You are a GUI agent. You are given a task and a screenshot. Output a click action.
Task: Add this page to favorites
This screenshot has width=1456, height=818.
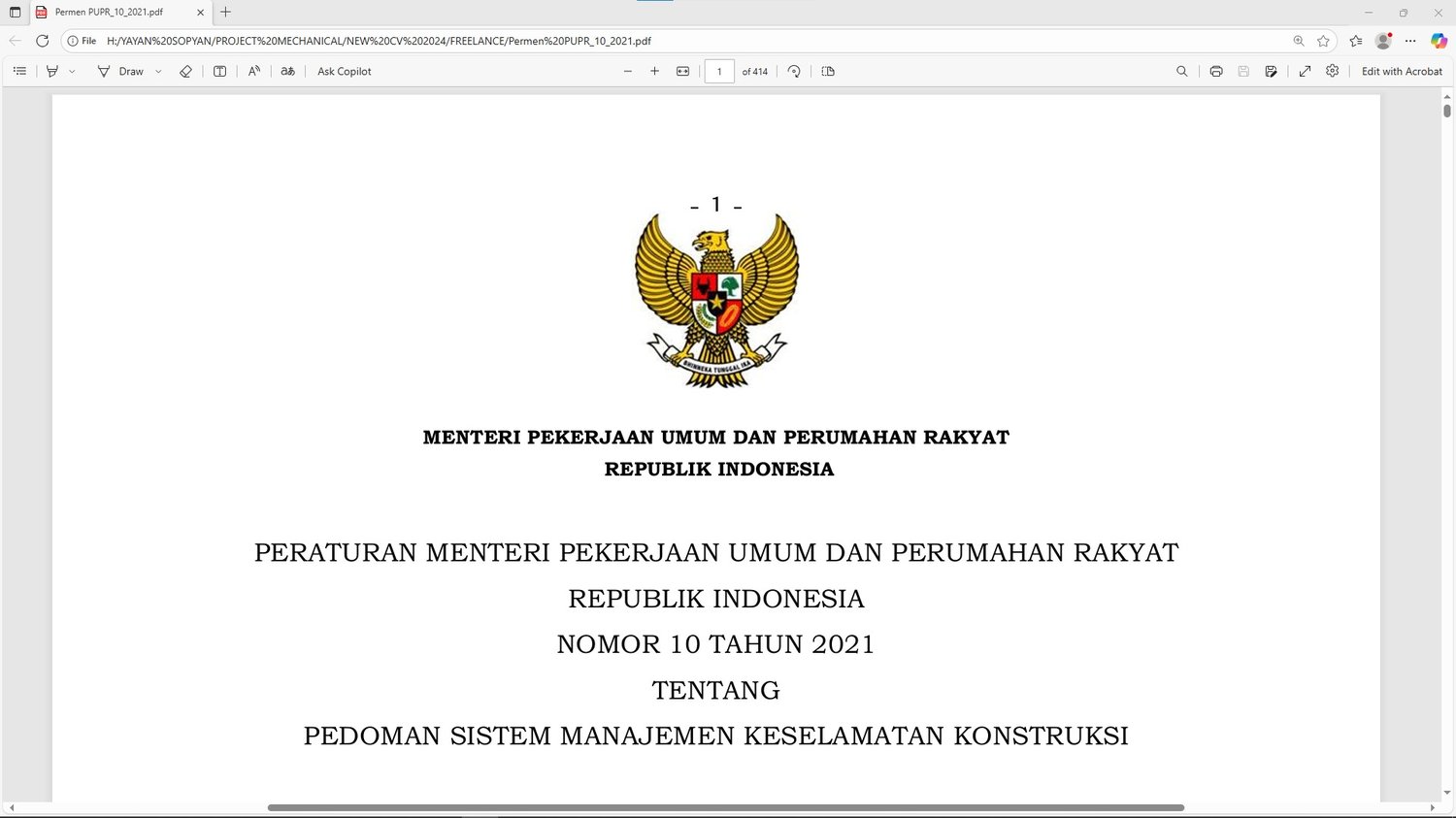[x=1323, y=41]
